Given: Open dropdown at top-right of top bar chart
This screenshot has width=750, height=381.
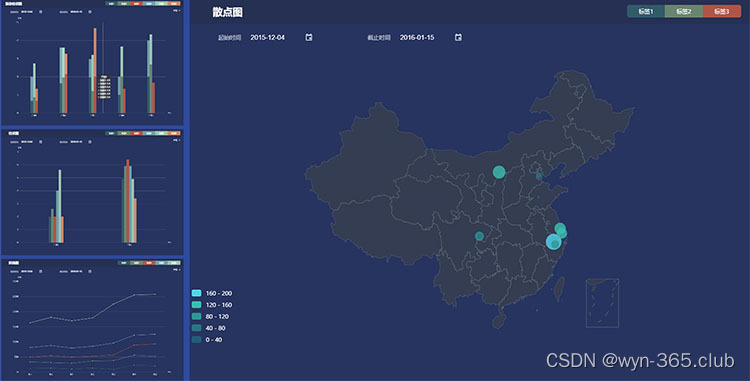Looking at the screenshot, I should (x=176, y=11).
